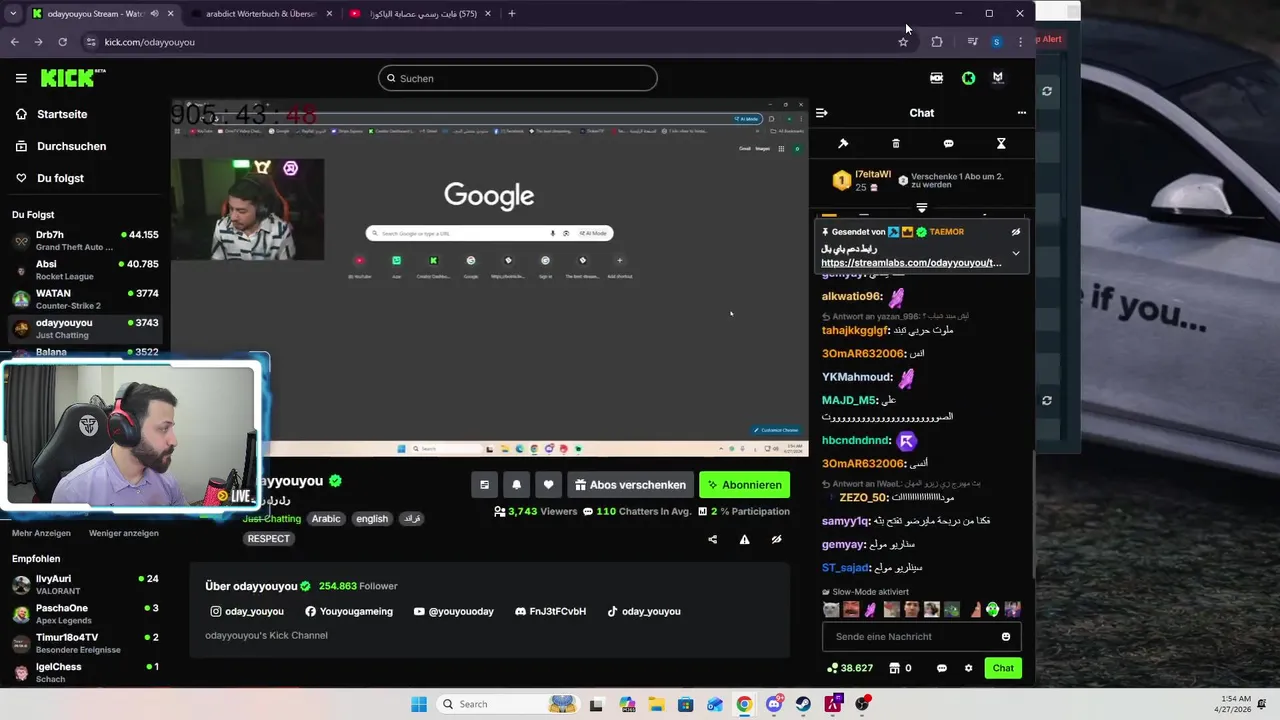Viewport: 1280px width, 720px height.
Task: Report the stream with warning triangle icon
Action: 744,540
